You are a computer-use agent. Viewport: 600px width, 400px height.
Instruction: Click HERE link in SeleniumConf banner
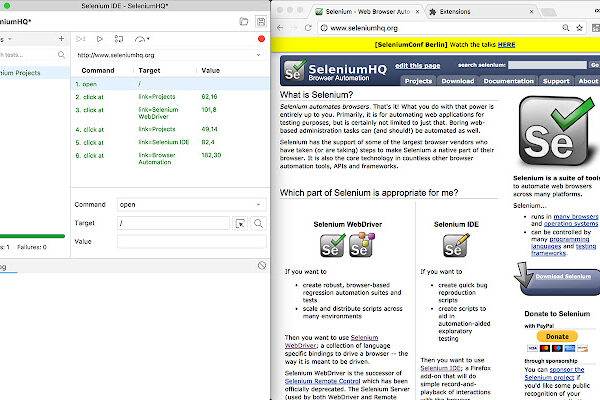coord(506,45)
